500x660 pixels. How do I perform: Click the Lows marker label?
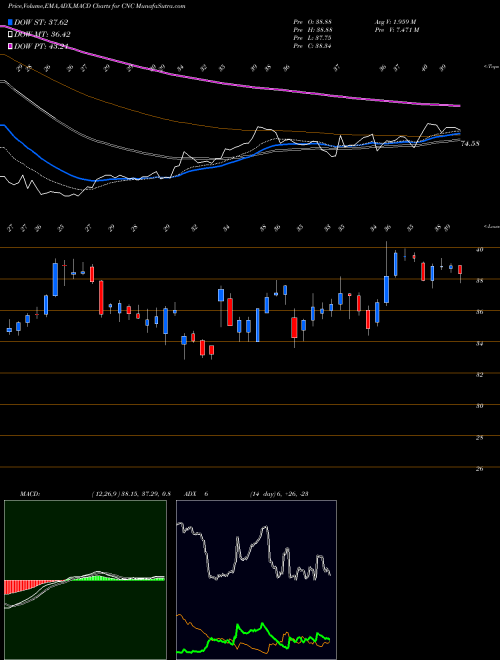491,226
